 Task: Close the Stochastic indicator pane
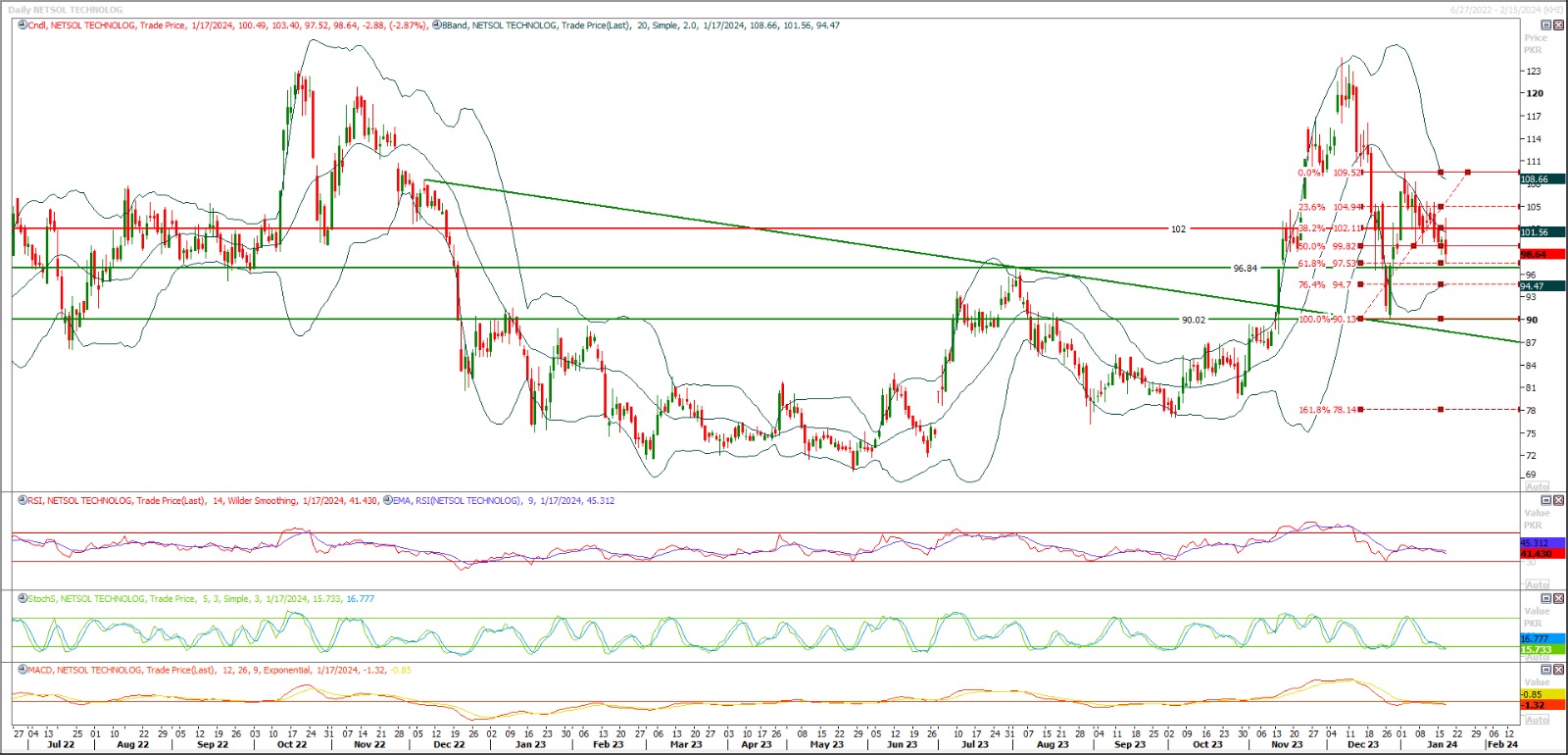pos(1558,598)
